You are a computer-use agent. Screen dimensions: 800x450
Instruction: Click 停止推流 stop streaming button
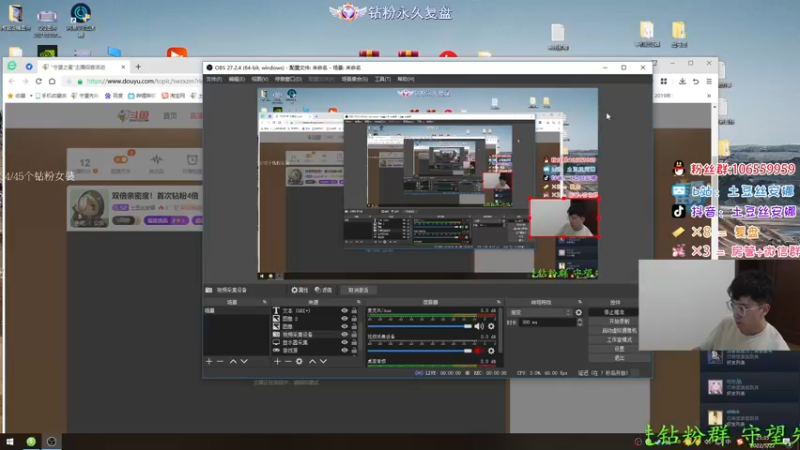click(x=614, y=312)
